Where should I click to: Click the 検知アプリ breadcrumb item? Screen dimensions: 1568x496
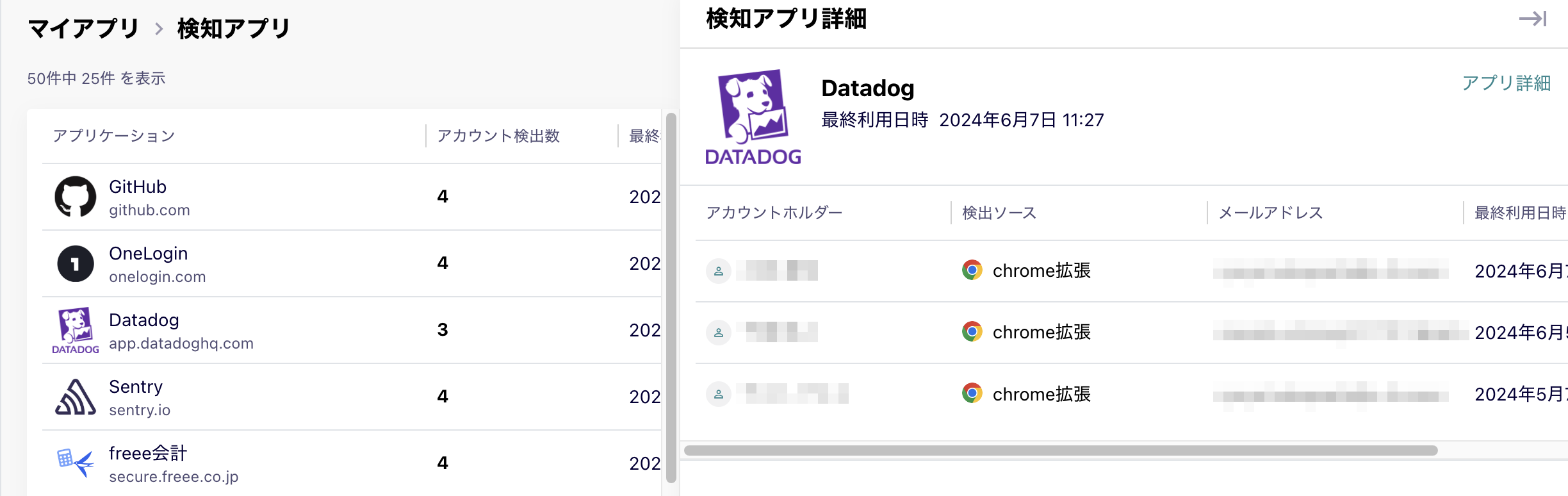[x=234, y=29]
